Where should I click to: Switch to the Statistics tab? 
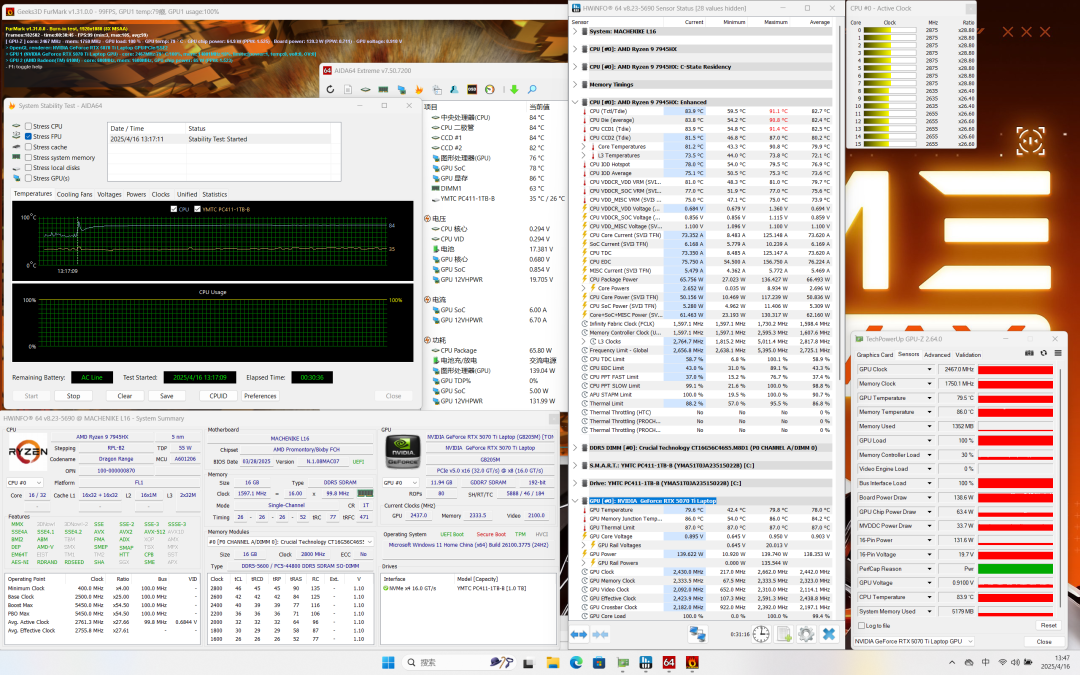click(214, 194)
